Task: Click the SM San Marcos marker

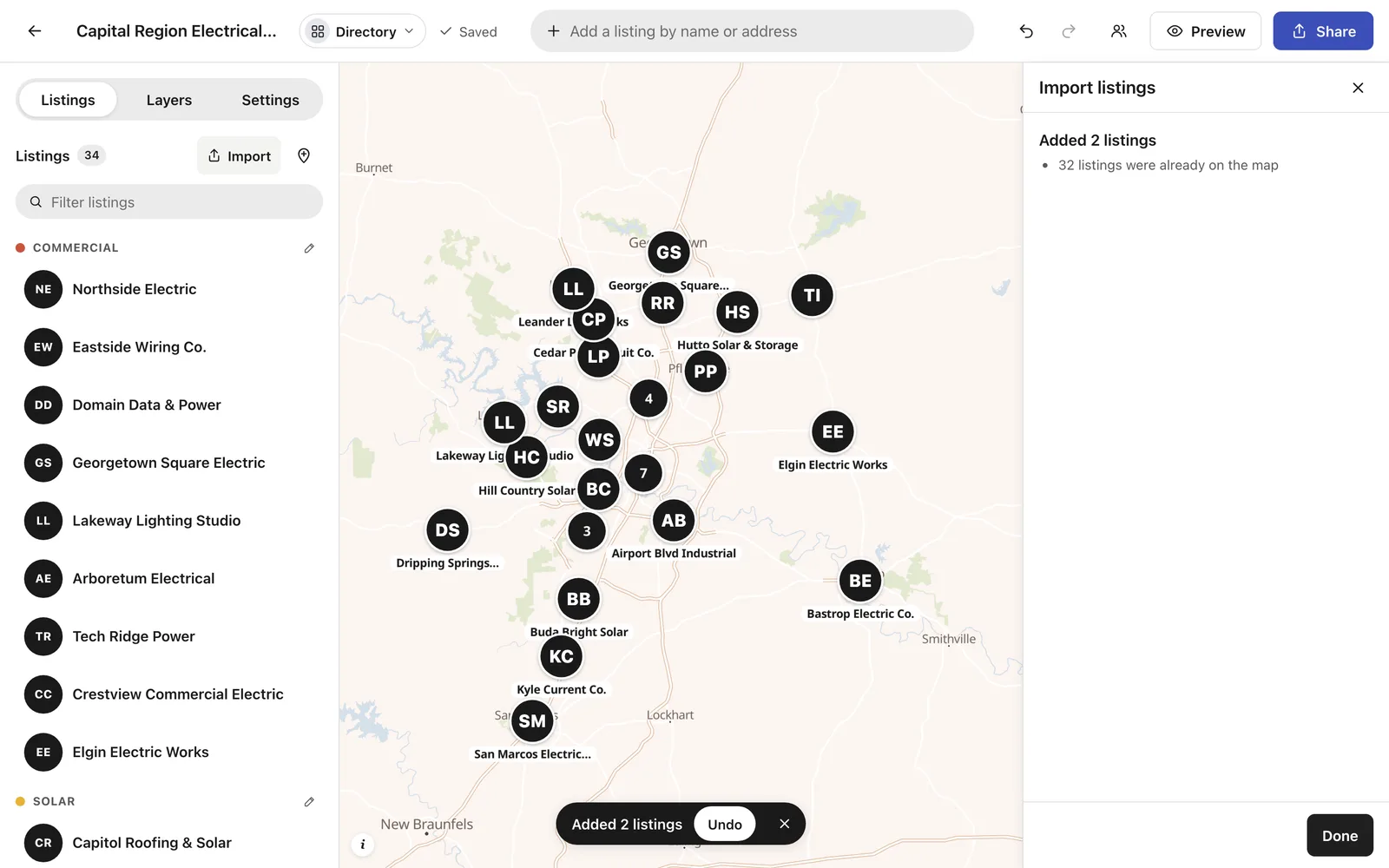Action: coord(532,720)
